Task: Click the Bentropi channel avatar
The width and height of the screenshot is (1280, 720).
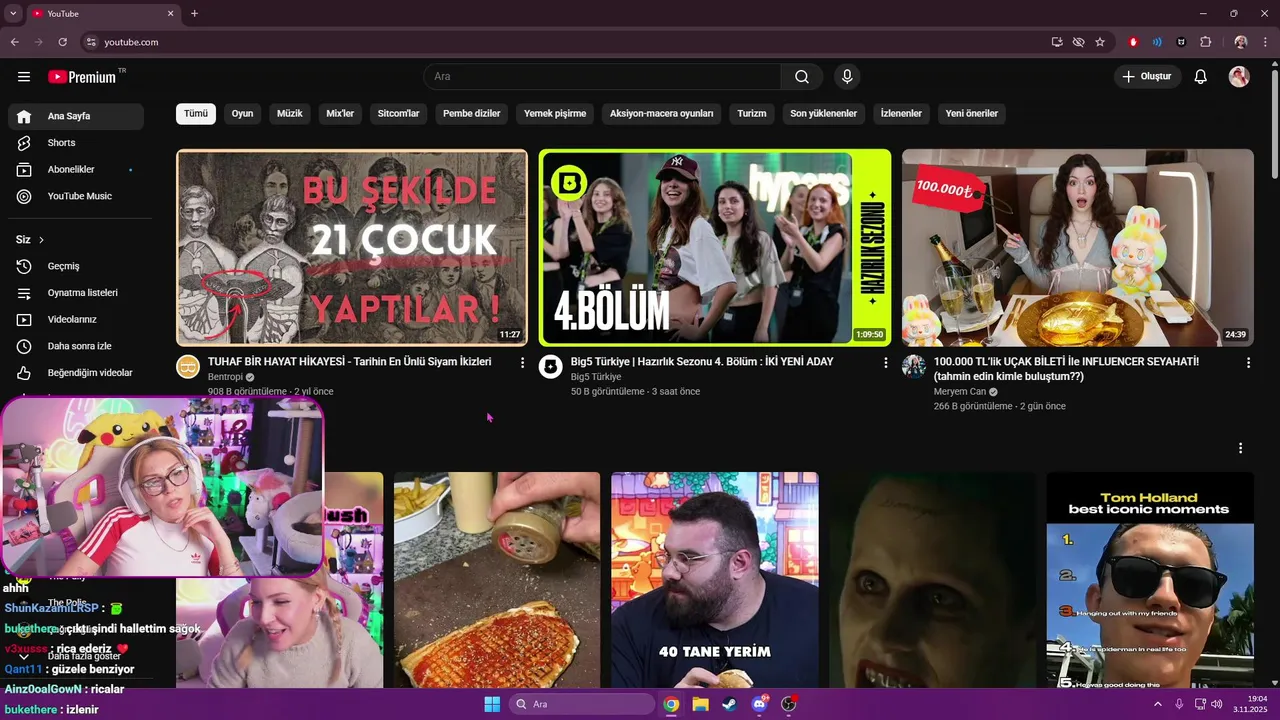Action: (x=188, y=367)
